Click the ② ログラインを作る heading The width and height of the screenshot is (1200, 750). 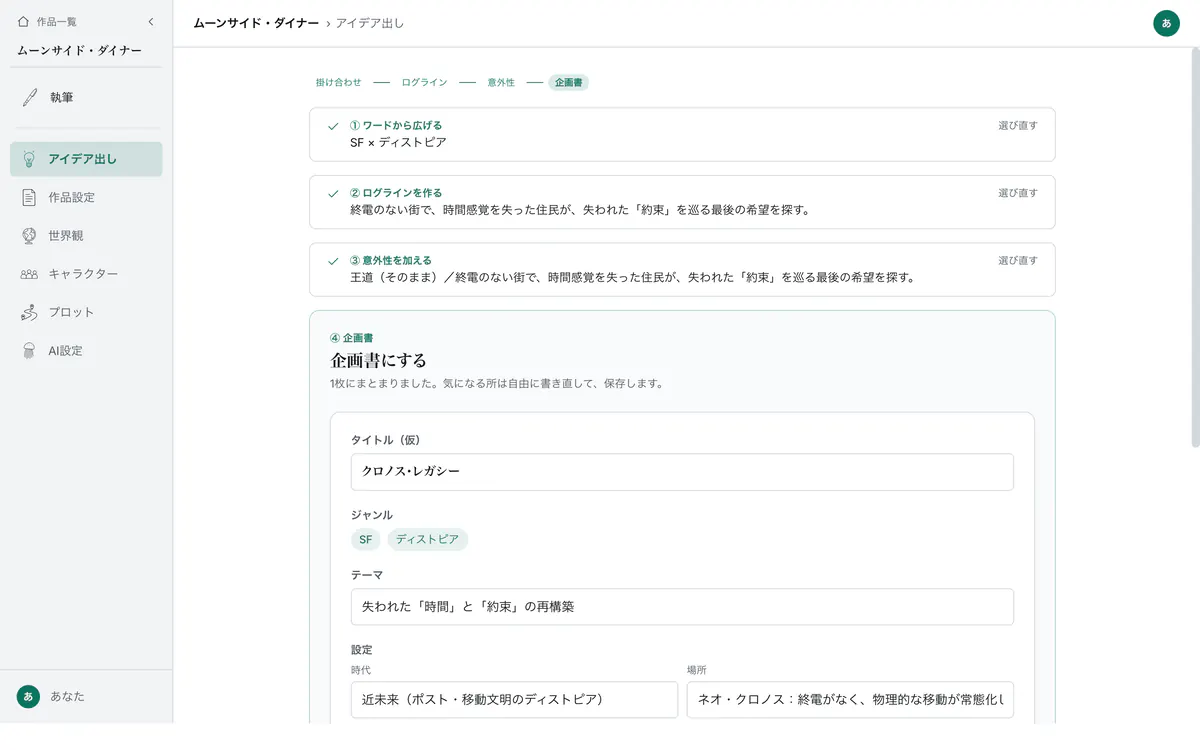(x=396, y=192)
